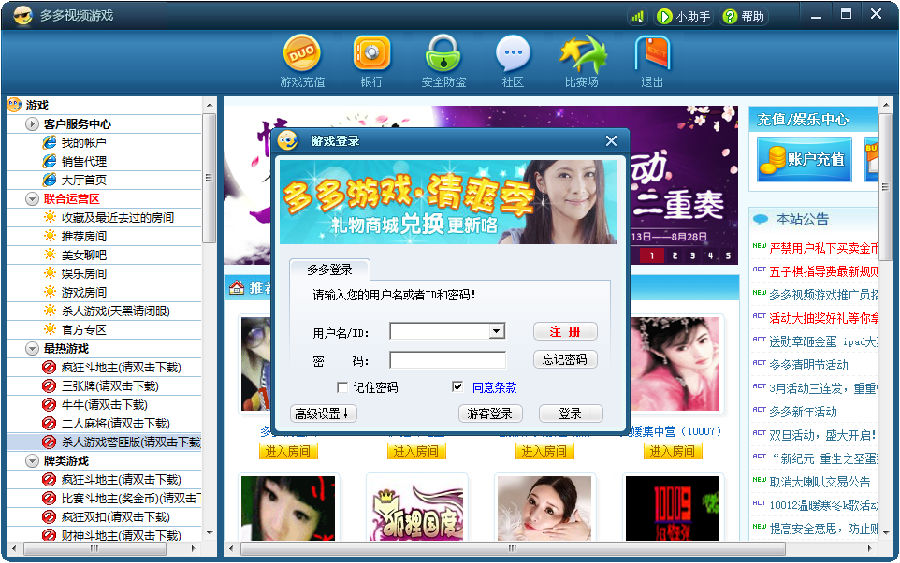Go to banner slide 5
Image resolution: width=900 pixels, height=563 pixels.
(x=728, y=256)
